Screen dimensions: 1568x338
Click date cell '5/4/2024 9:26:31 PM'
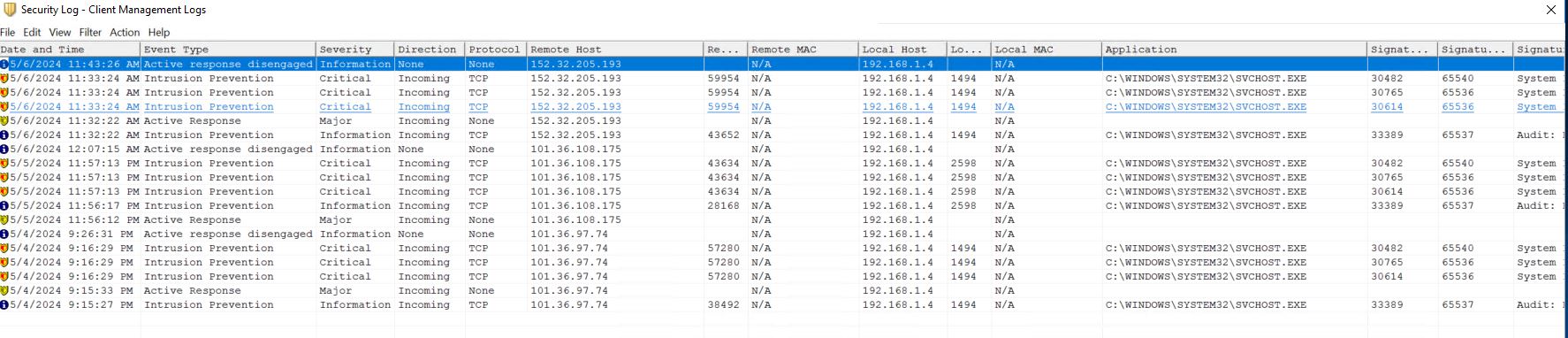click(71, 234)
